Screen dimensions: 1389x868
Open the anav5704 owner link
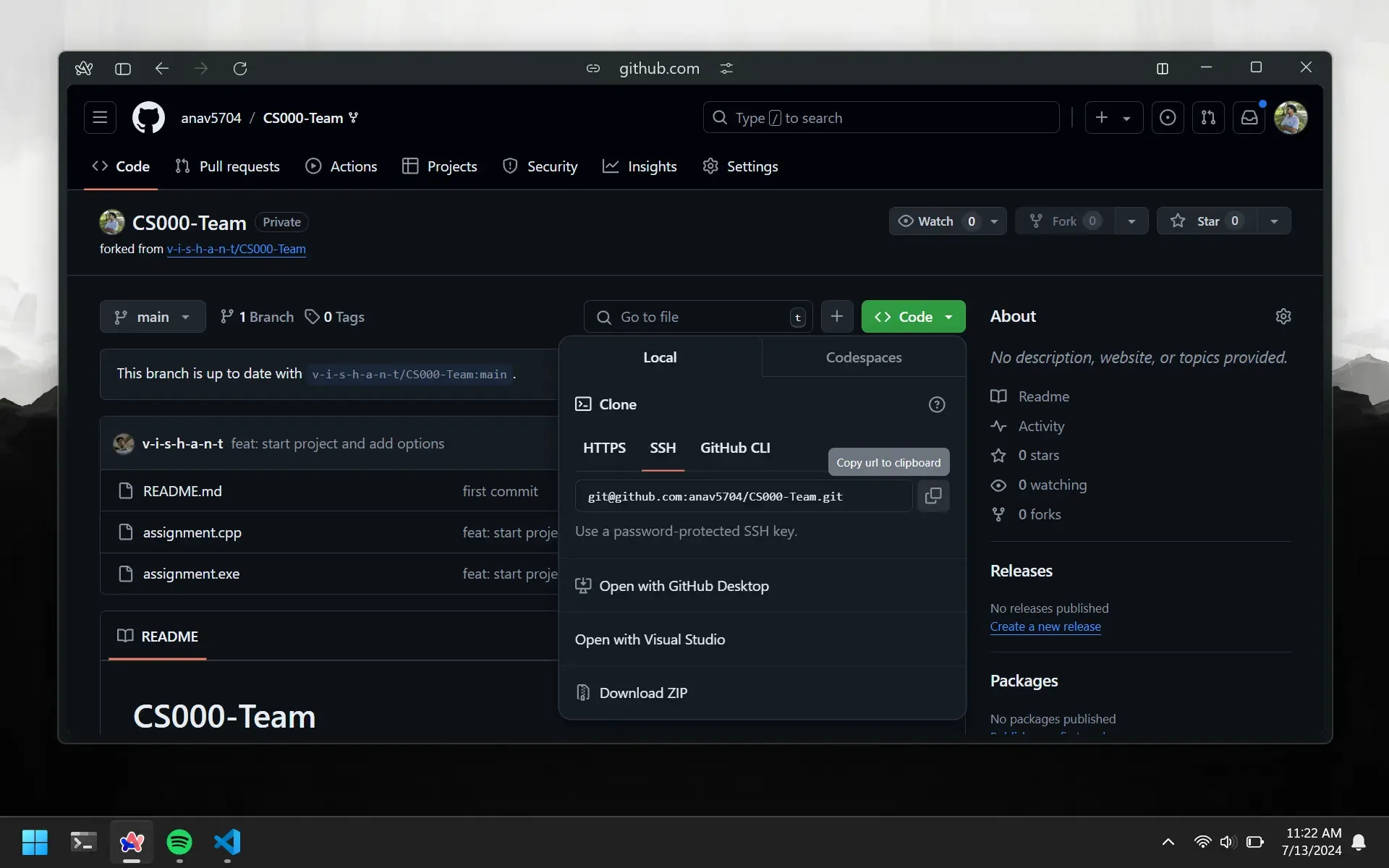211,118
